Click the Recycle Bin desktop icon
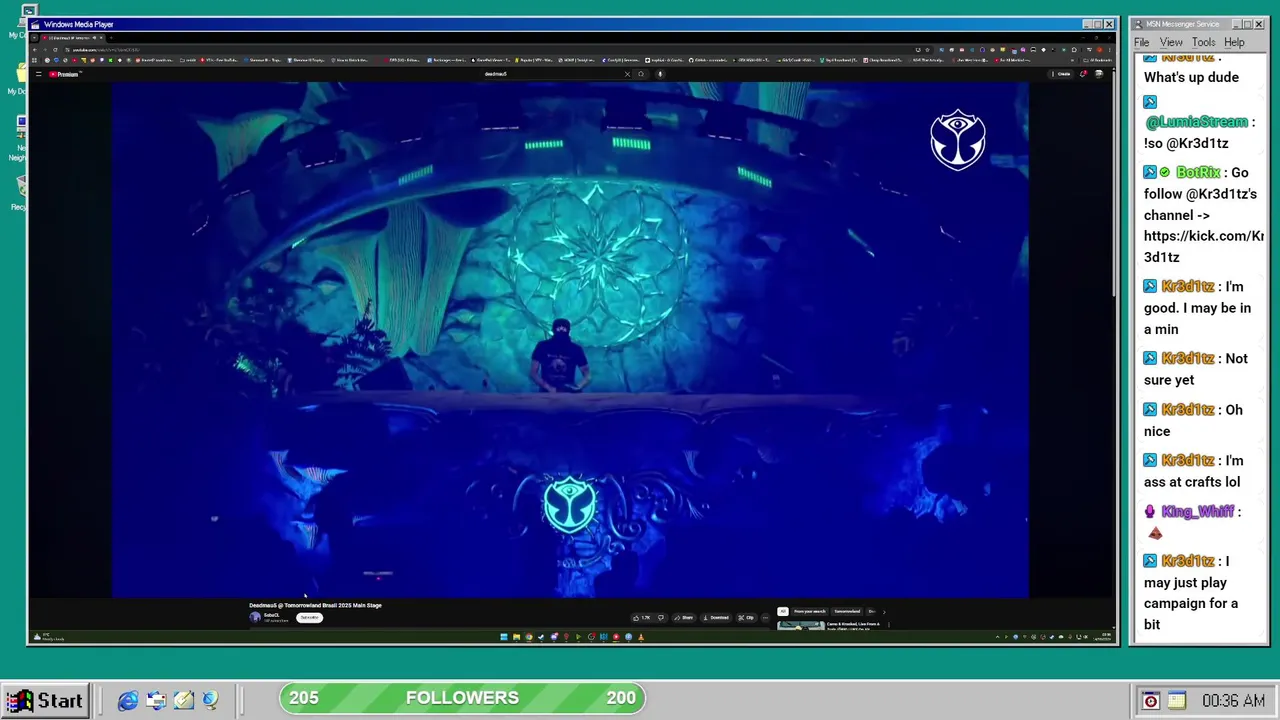Image resolution: width=1280 pixels, height=720 pixels. [x=20, y=191]
